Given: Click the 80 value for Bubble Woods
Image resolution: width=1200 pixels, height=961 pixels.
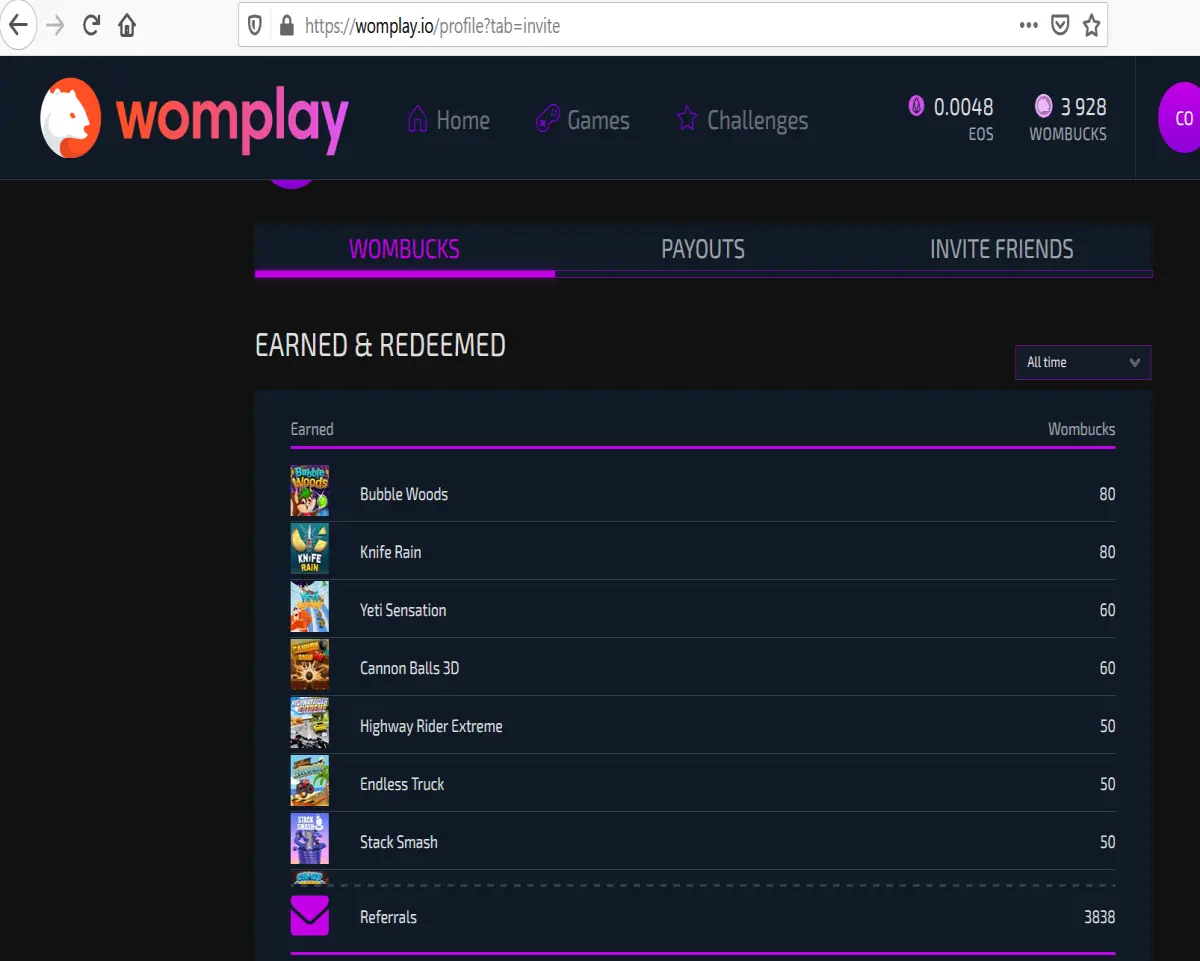Looking at the screenshot, I should 1107,494.
